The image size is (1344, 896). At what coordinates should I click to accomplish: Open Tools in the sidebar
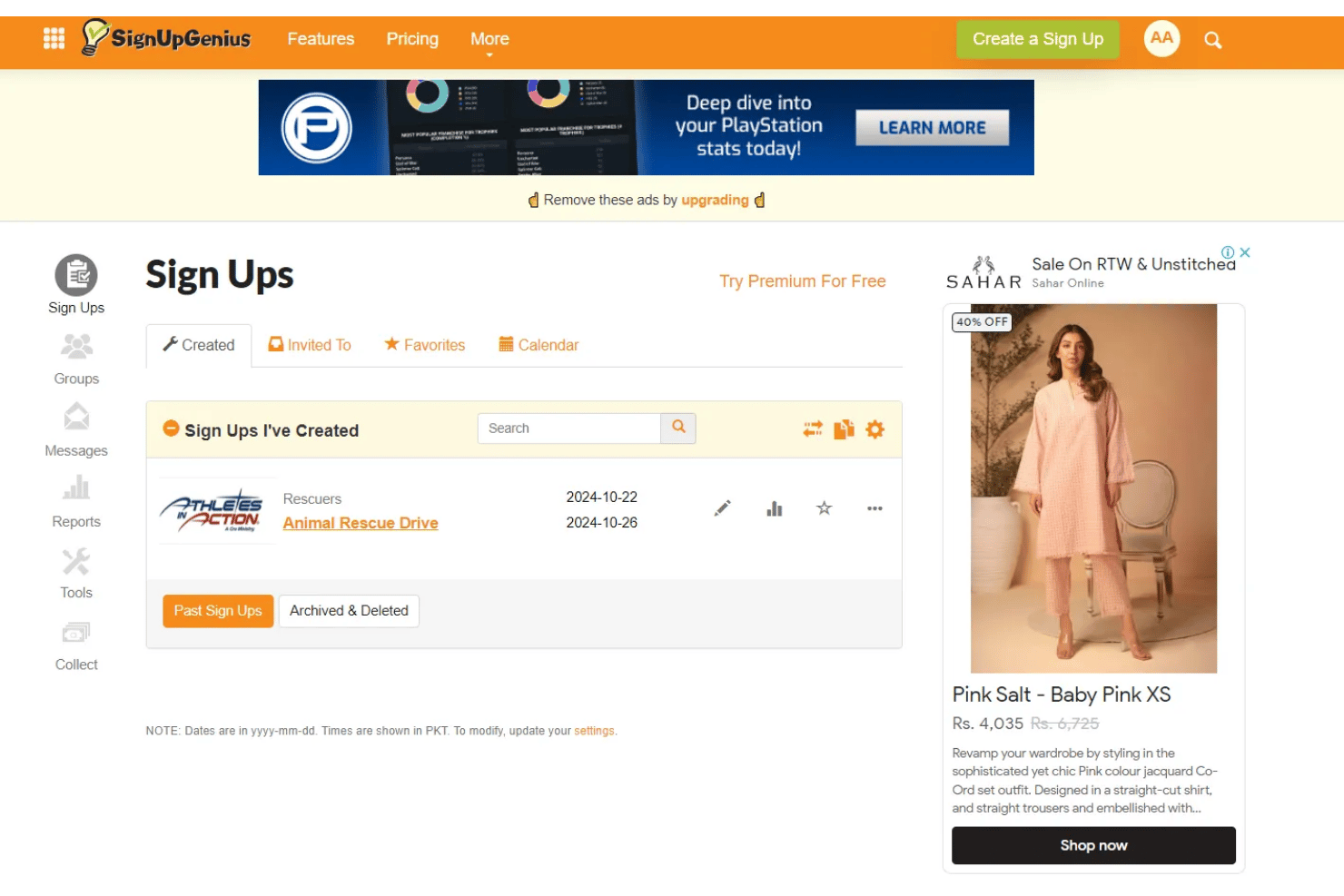(x=76, y=573)
